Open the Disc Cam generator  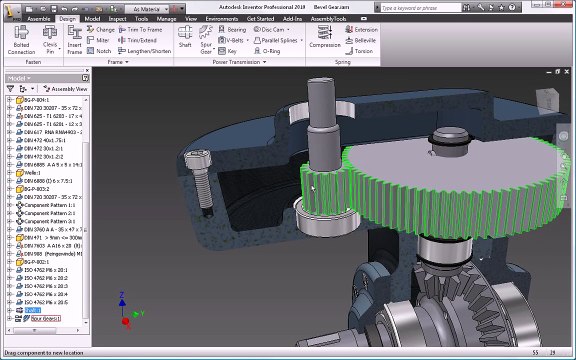(x=269, y=29)
